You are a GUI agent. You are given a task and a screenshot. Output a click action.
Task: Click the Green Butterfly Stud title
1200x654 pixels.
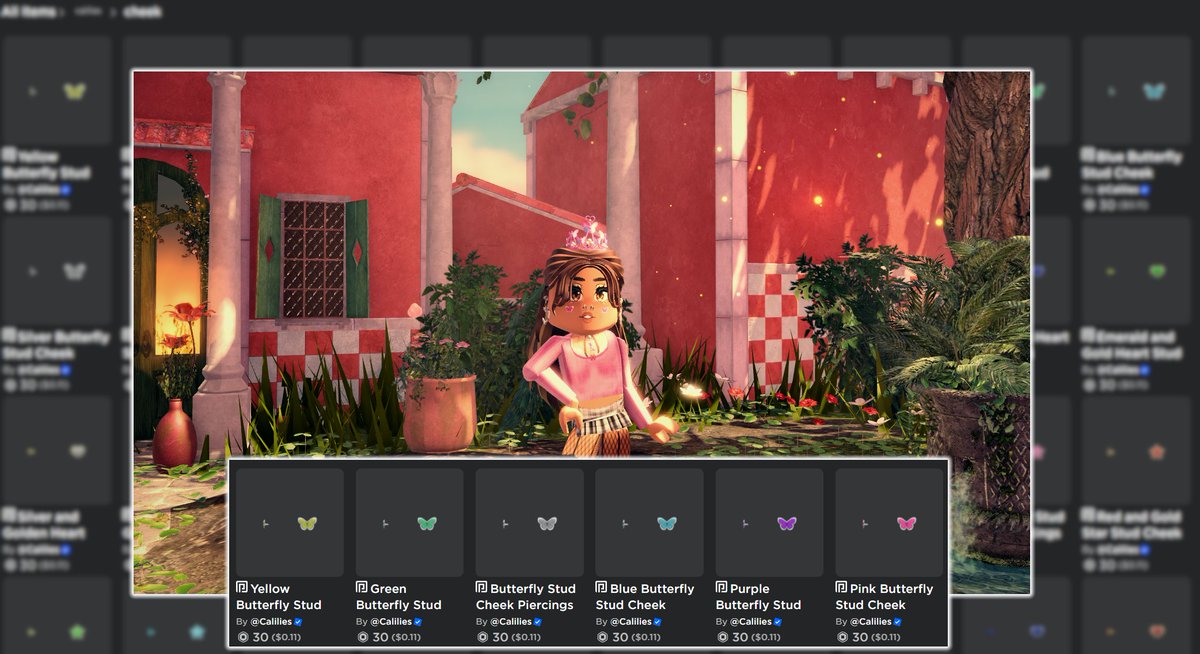coord(399,597)
